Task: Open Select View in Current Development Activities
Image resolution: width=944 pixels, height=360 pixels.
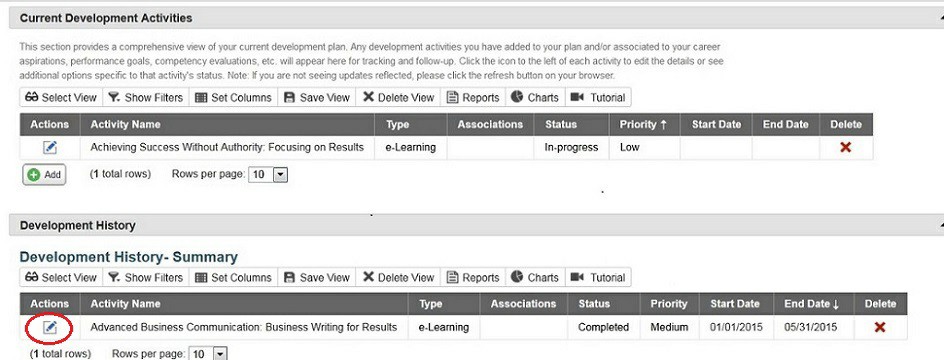Action: [61, 98]
